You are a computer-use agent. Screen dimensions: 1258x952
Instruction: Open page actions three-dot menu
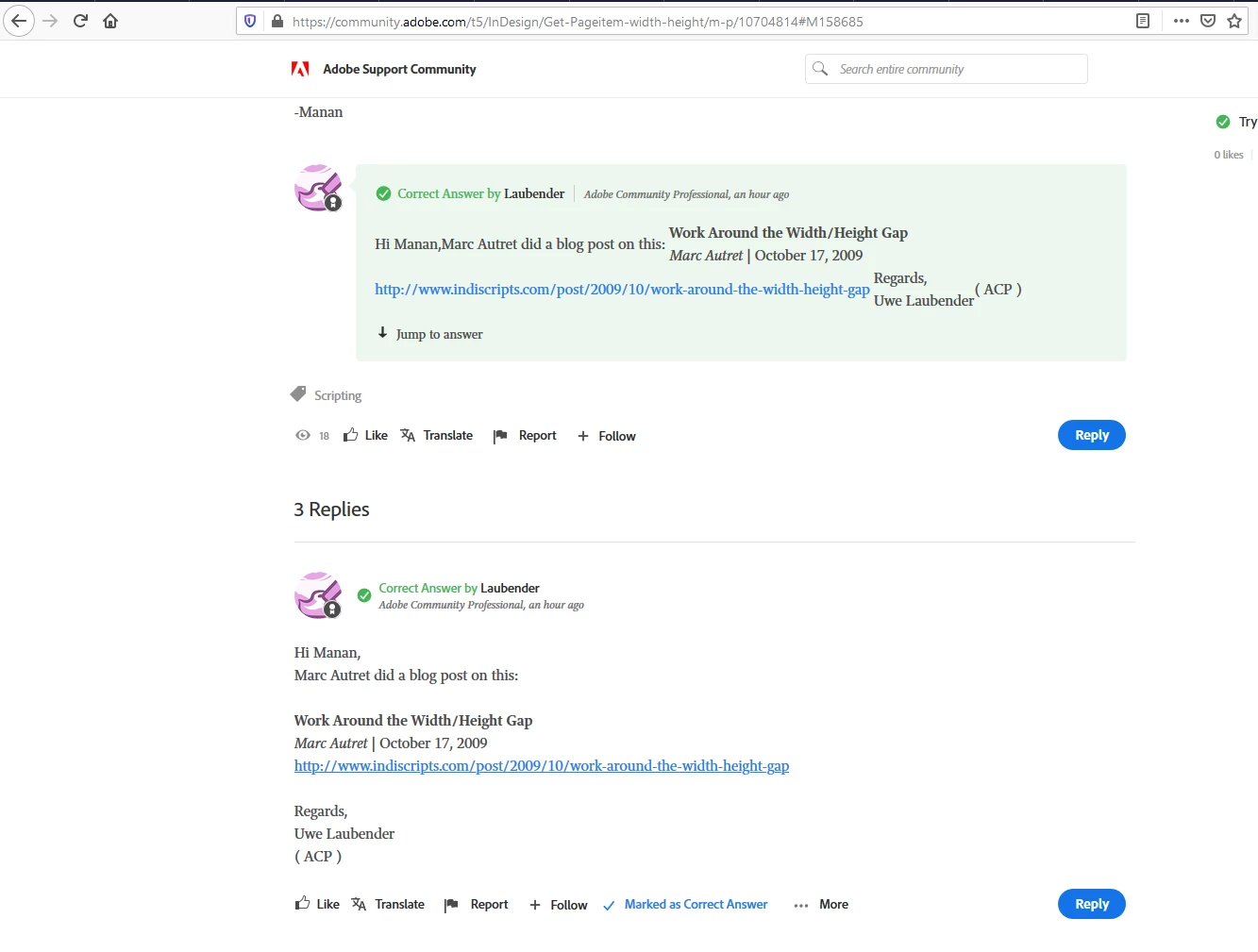(x=1181, y=21)
